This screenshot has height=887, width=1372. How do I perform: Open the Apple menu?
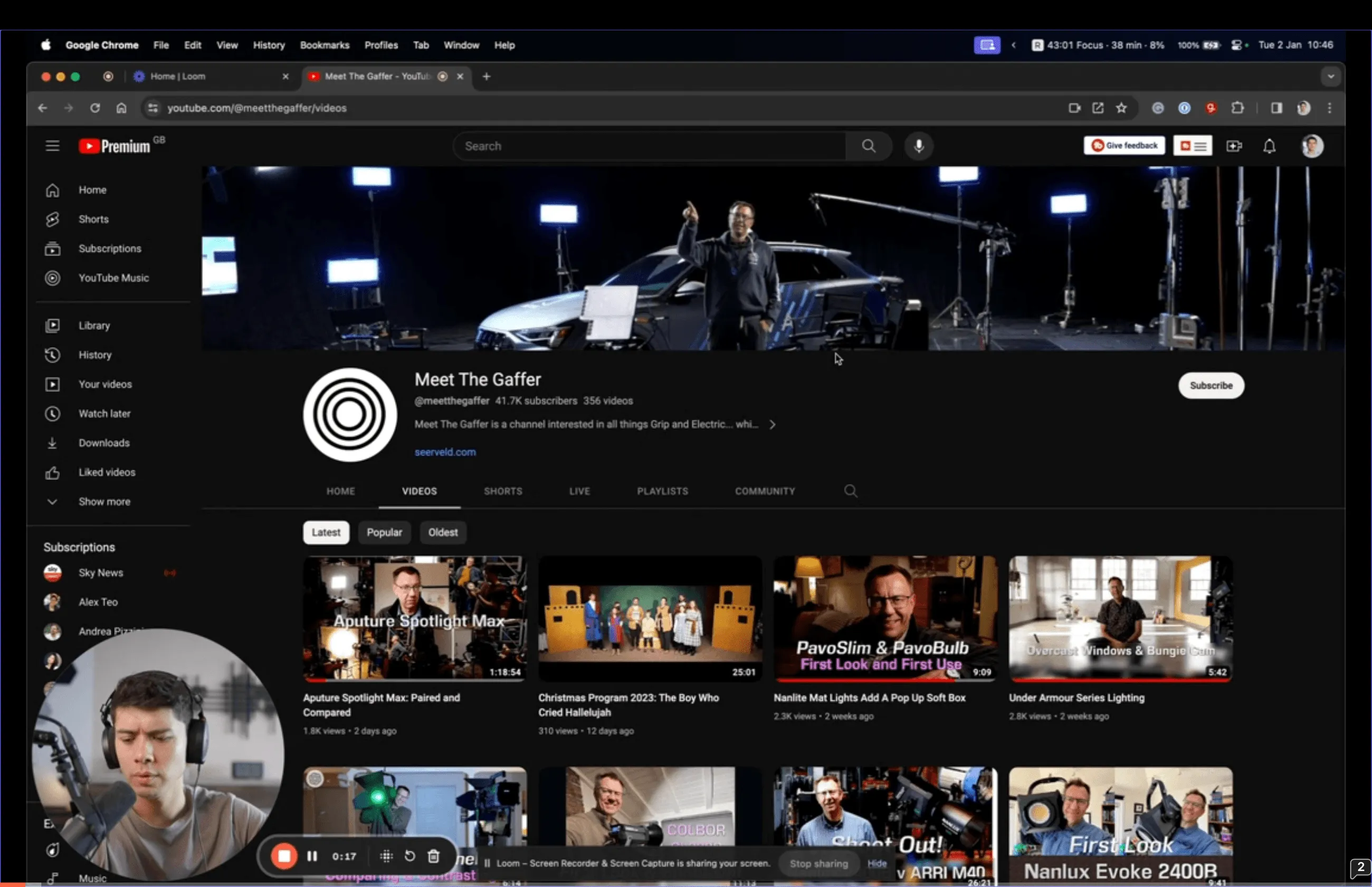[46, 45]
